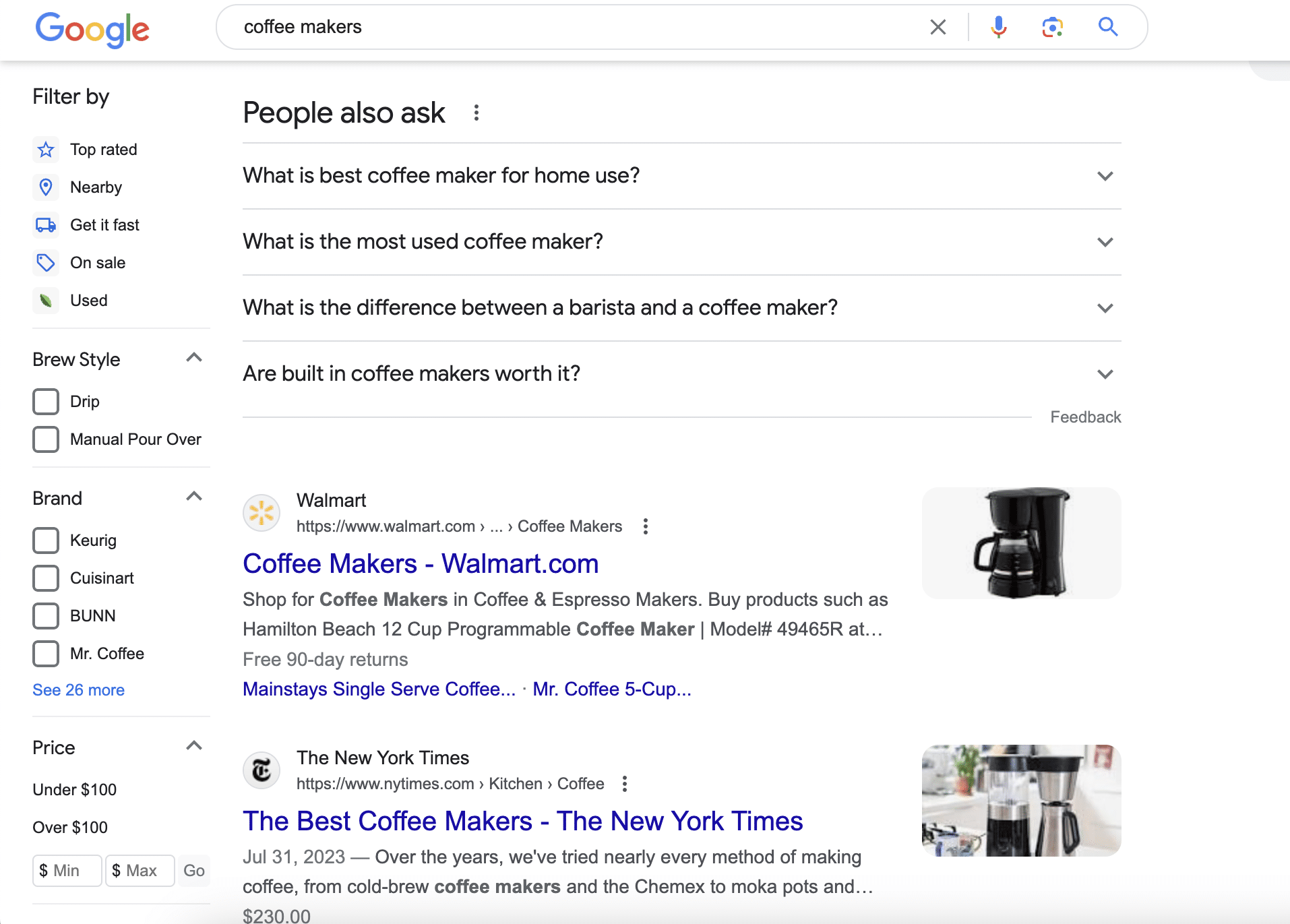Viewport: 1290px width, 924px height.
Task: Click the Walmart URL breadcrumb
Action: click(459, 526)
